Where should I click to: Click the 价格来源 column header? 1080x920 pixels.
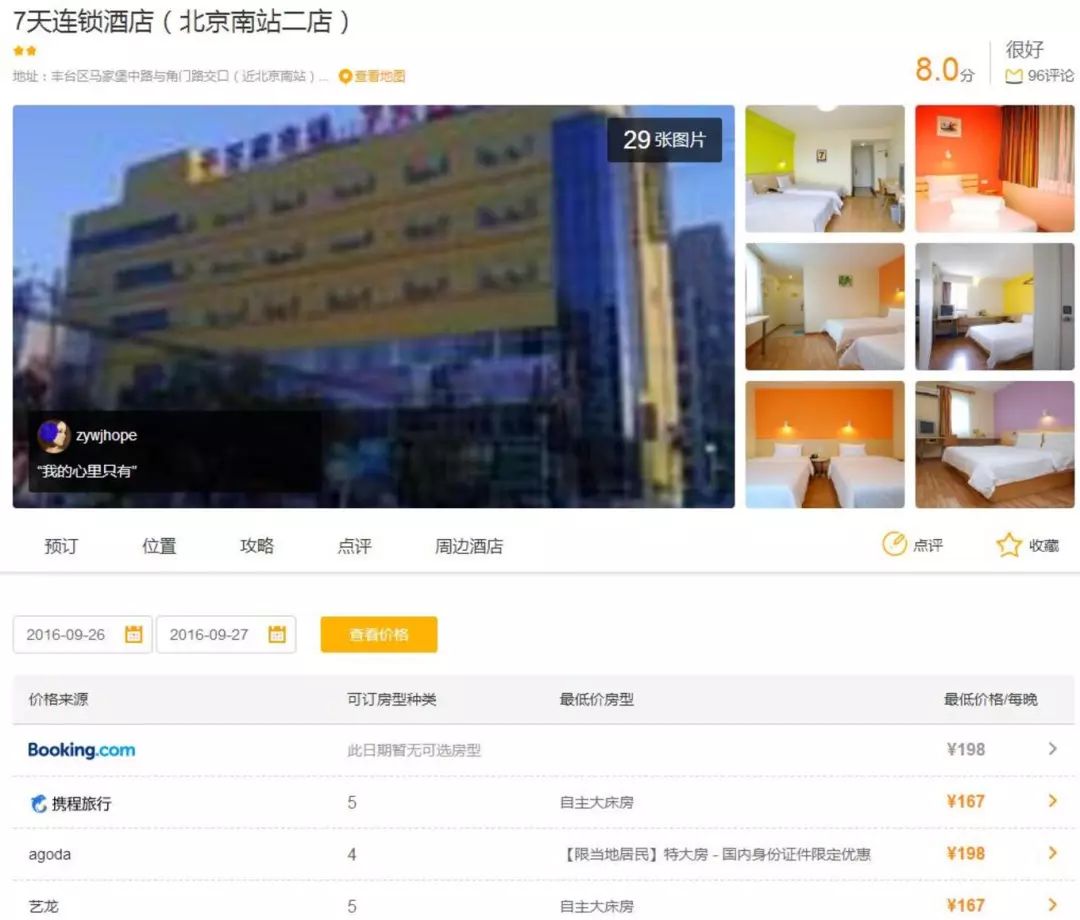pyautogui.click(x=59, y=700)
